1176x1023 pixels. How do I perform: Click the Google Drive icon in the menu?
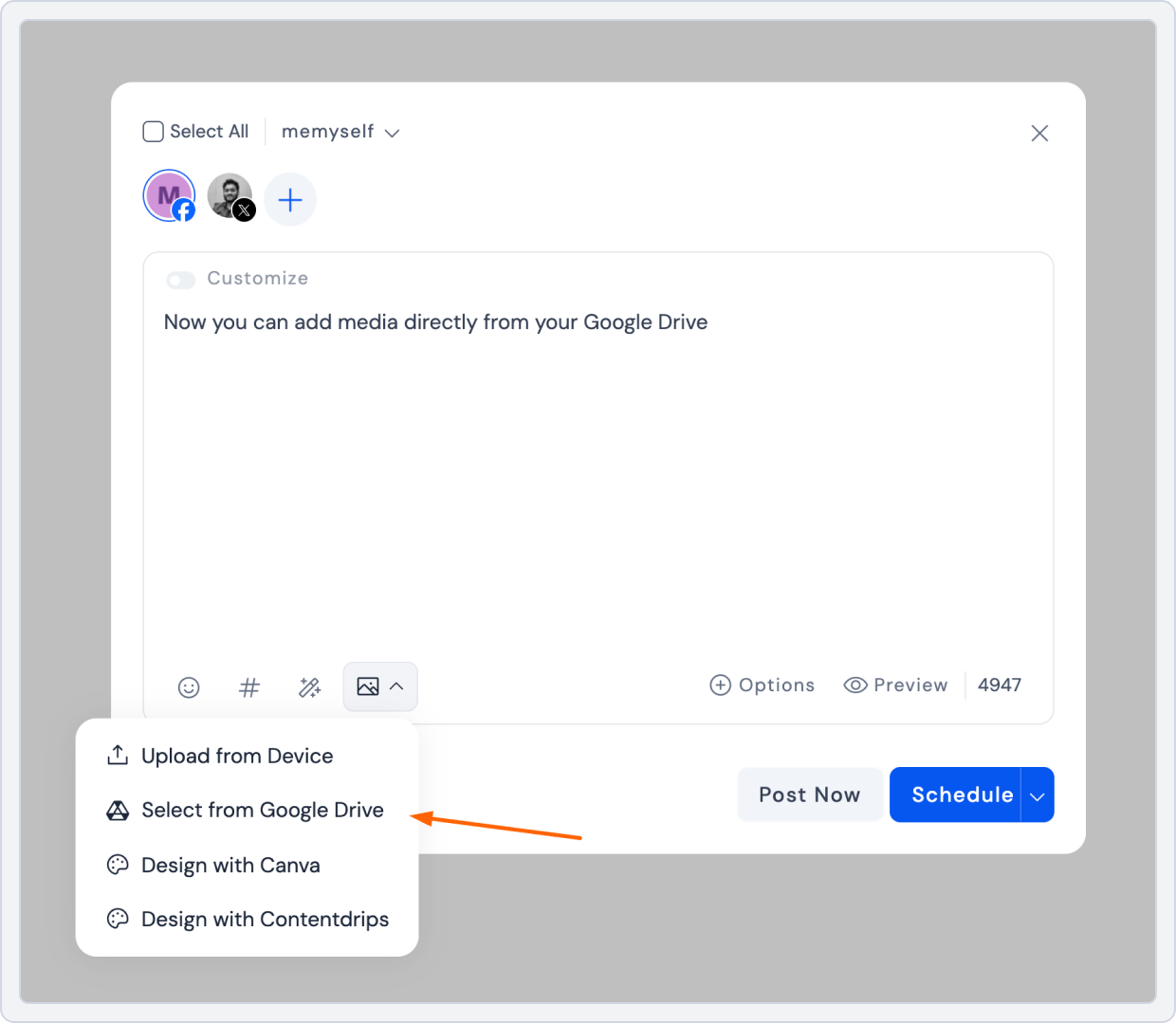[116, 811]
